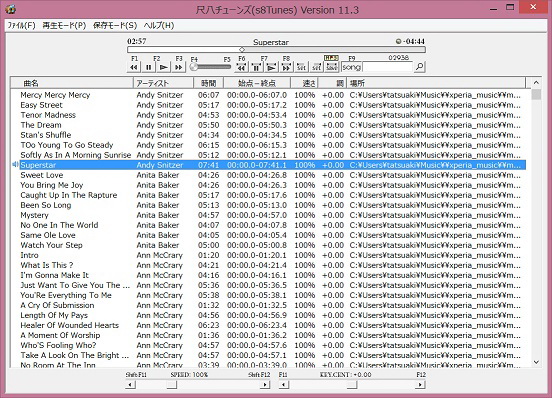The height and width of the screenshot is (398, 552).
Task: Select the song 'Who'S Fooling Who?'
Action: tap(58, 345)
